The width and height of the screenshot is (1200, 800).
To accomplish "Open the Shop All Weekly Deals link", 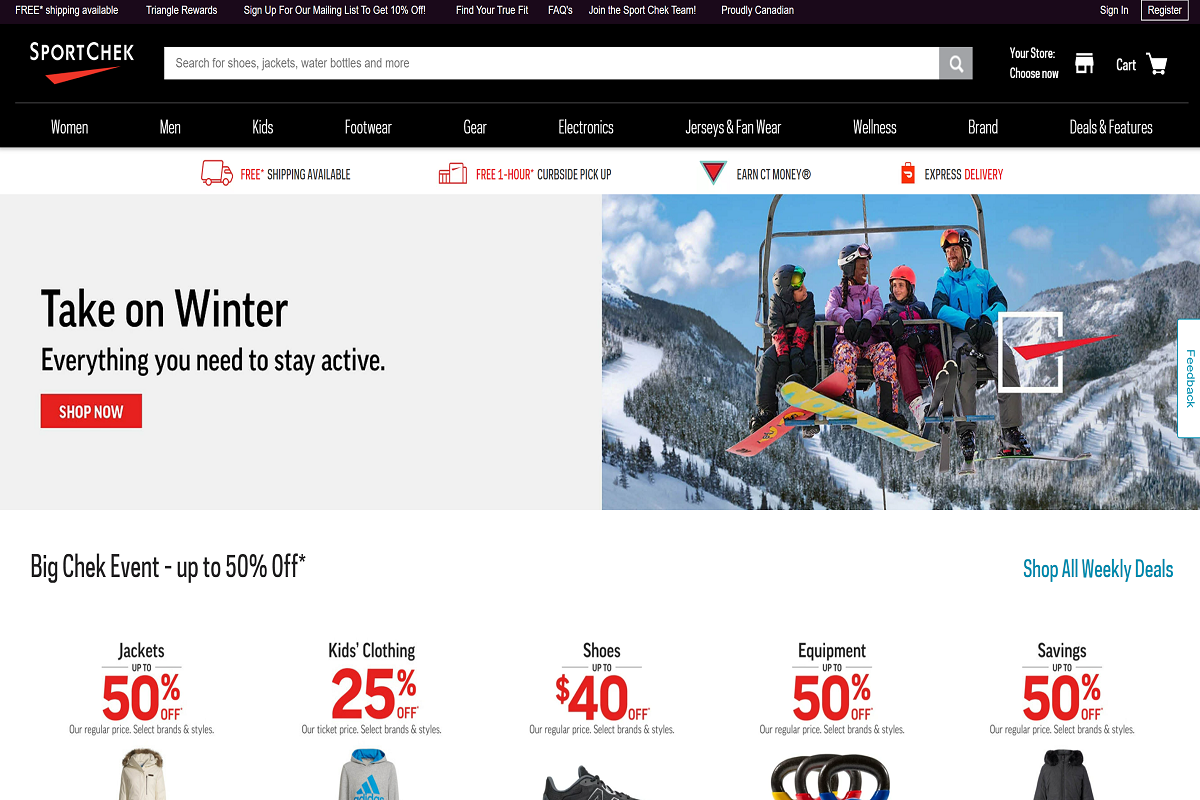I will [x=1098, y=569].
